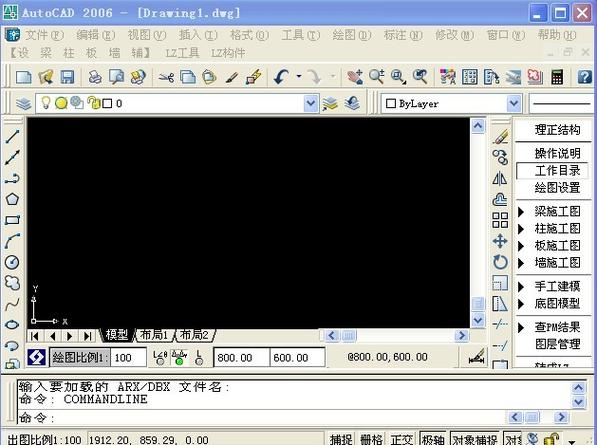
Task: Open the 绘图 menu
Action: (x=351, y=35)
